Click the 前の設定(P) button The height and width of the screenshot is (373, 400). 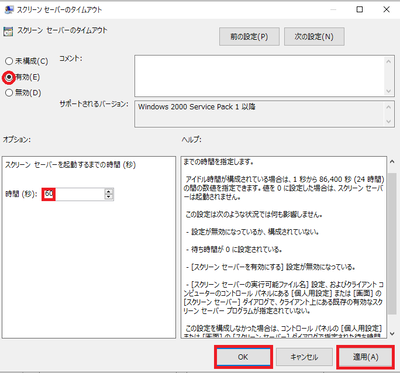[249, 36]
